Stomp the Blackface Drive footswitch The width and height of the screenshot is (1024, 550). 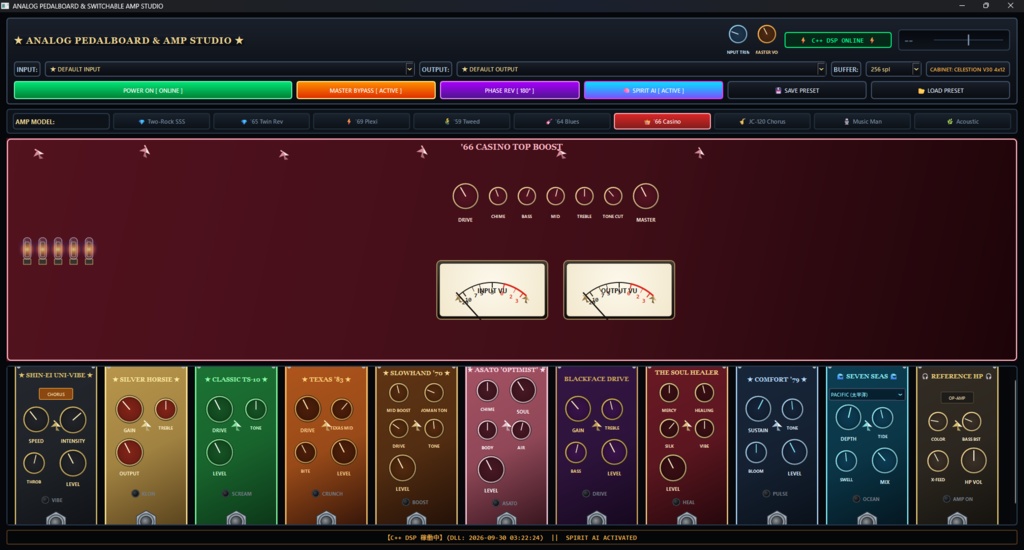(x=596, y=520)
